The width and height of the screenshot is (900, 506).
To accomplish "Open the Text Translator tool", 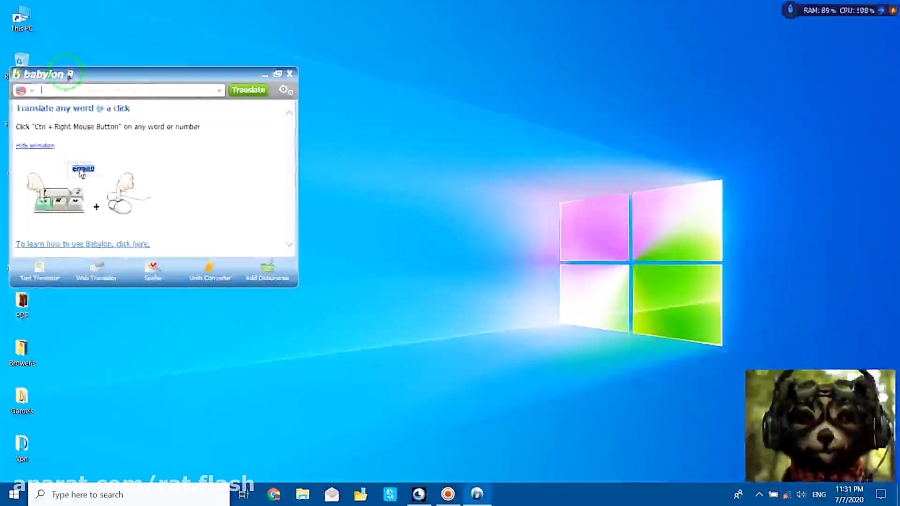I will click(40, 270).
